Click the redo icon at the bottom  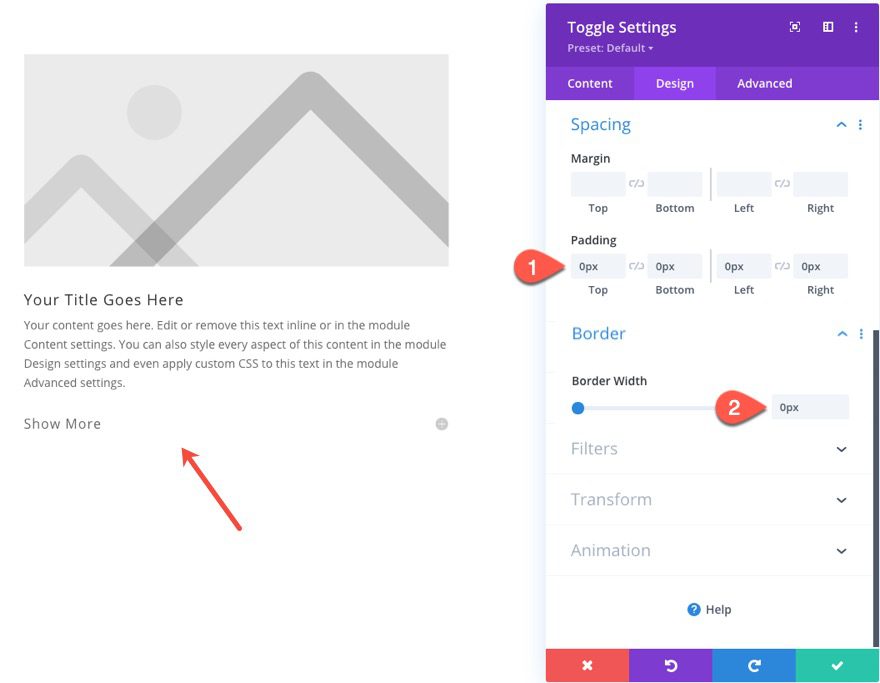tap(753, 665)
